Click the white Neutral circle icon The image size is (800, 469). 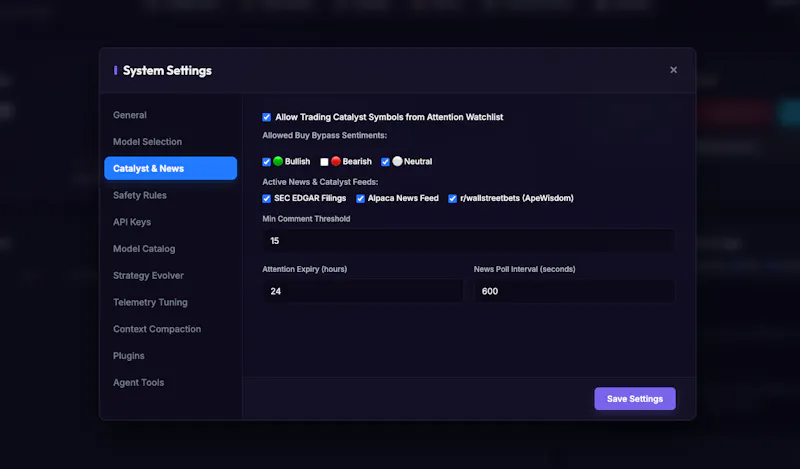pyautogui.click(x=397, y=161)
